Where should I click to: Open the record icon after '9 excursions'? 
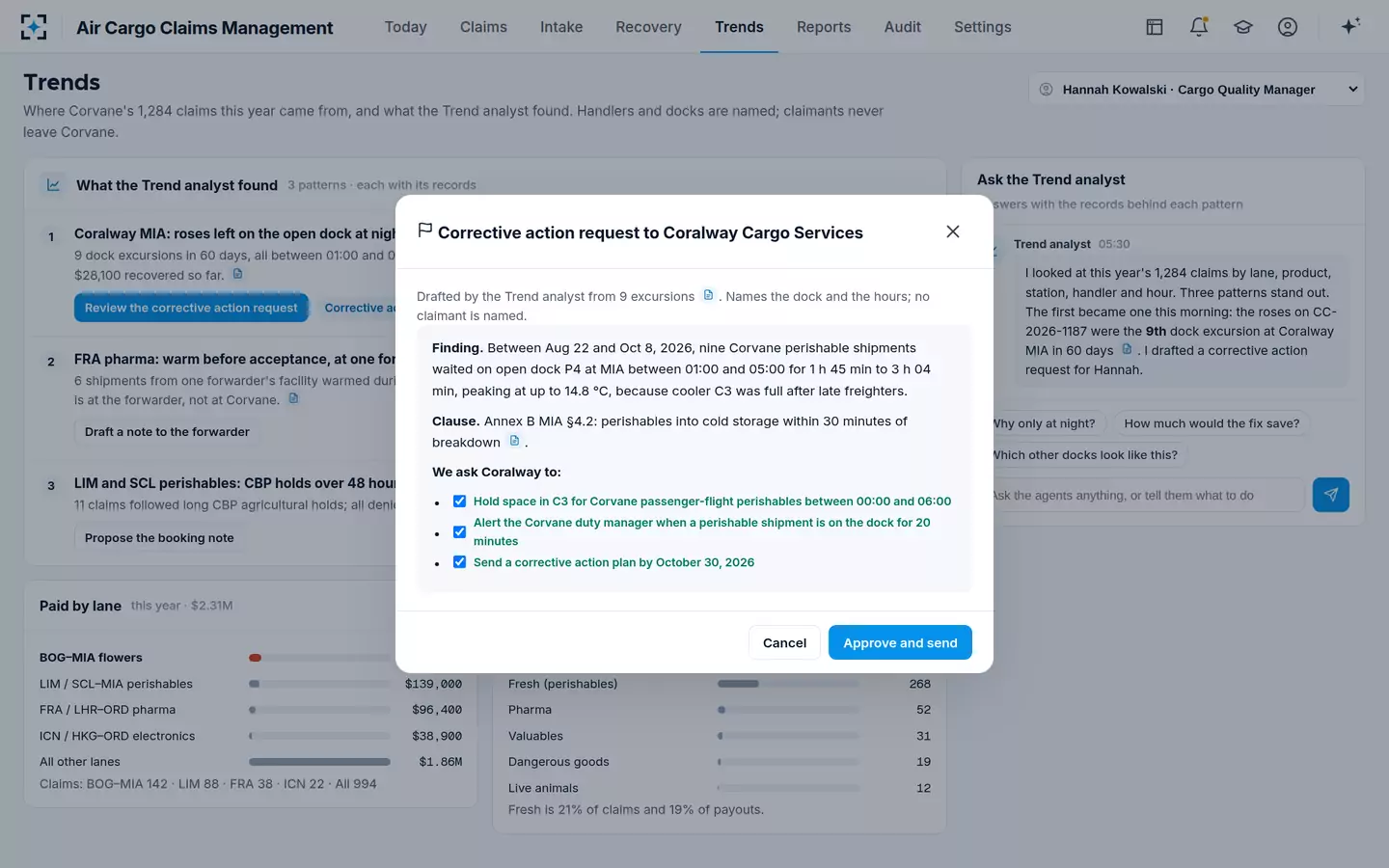(x=708, y=295)
